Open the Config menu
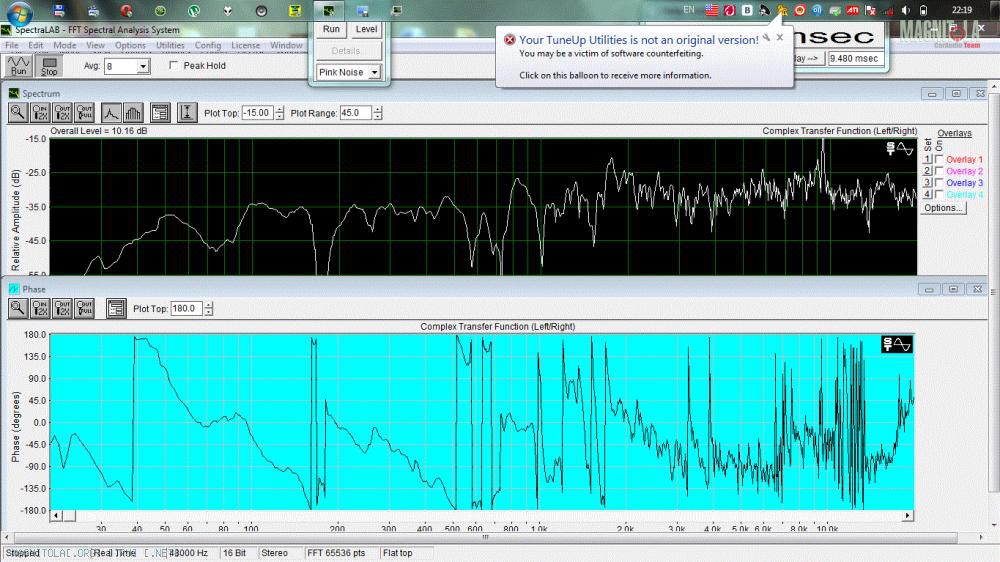This screenshot has height=562, width=1000. click(207, 45)
